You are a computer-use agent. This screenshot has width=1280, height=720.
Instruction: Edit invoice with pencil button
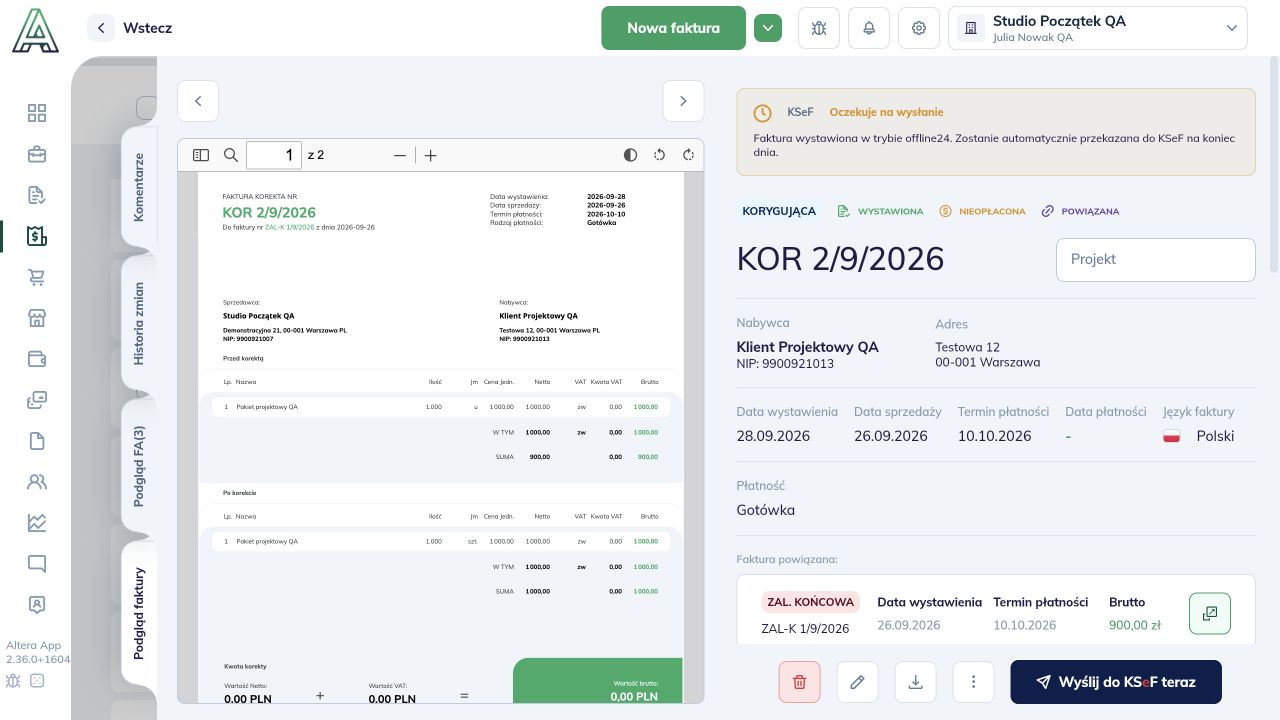click(x=857, y=682)
